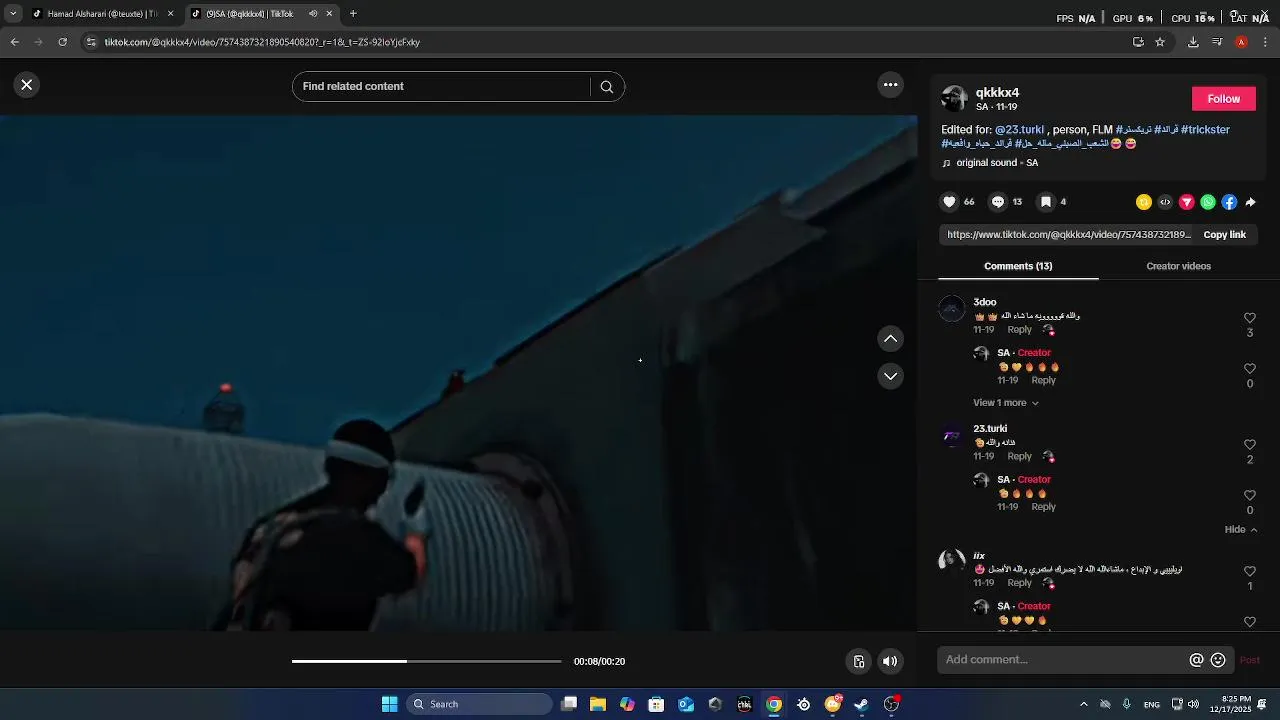Like 23.turki's comment
This screenshot has width=1280, height=720.
click(1249, 445)
